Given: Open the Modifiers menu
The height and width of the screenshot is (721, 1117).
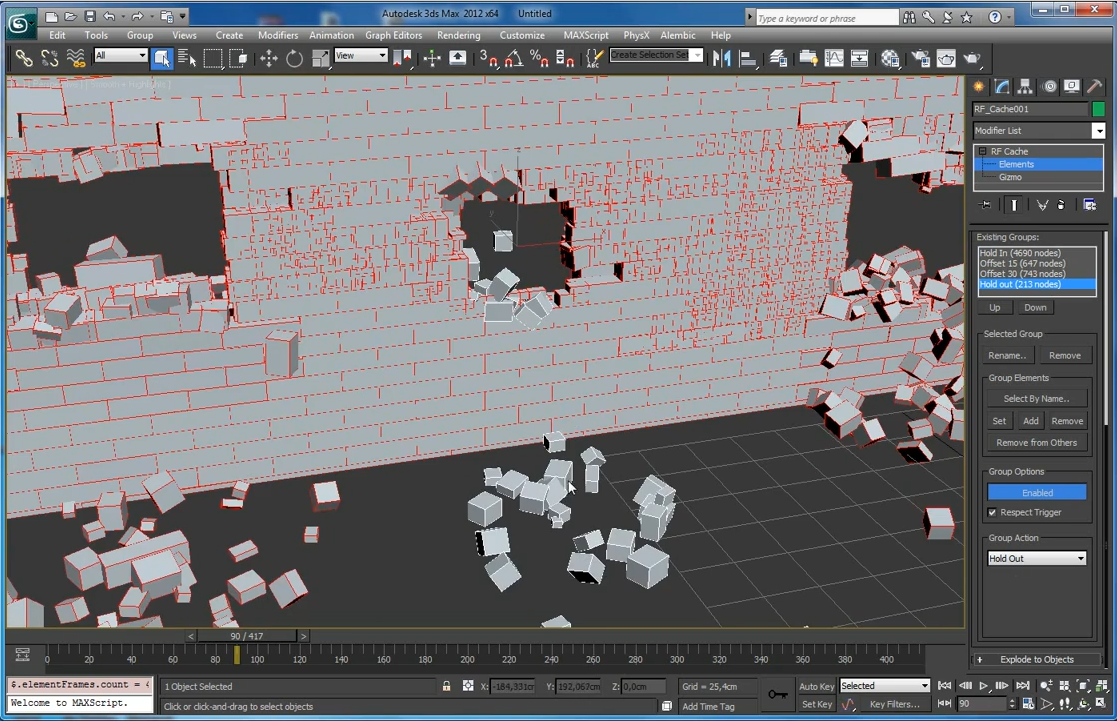Looking at the screenshot, I should click(x=278, y=35).
